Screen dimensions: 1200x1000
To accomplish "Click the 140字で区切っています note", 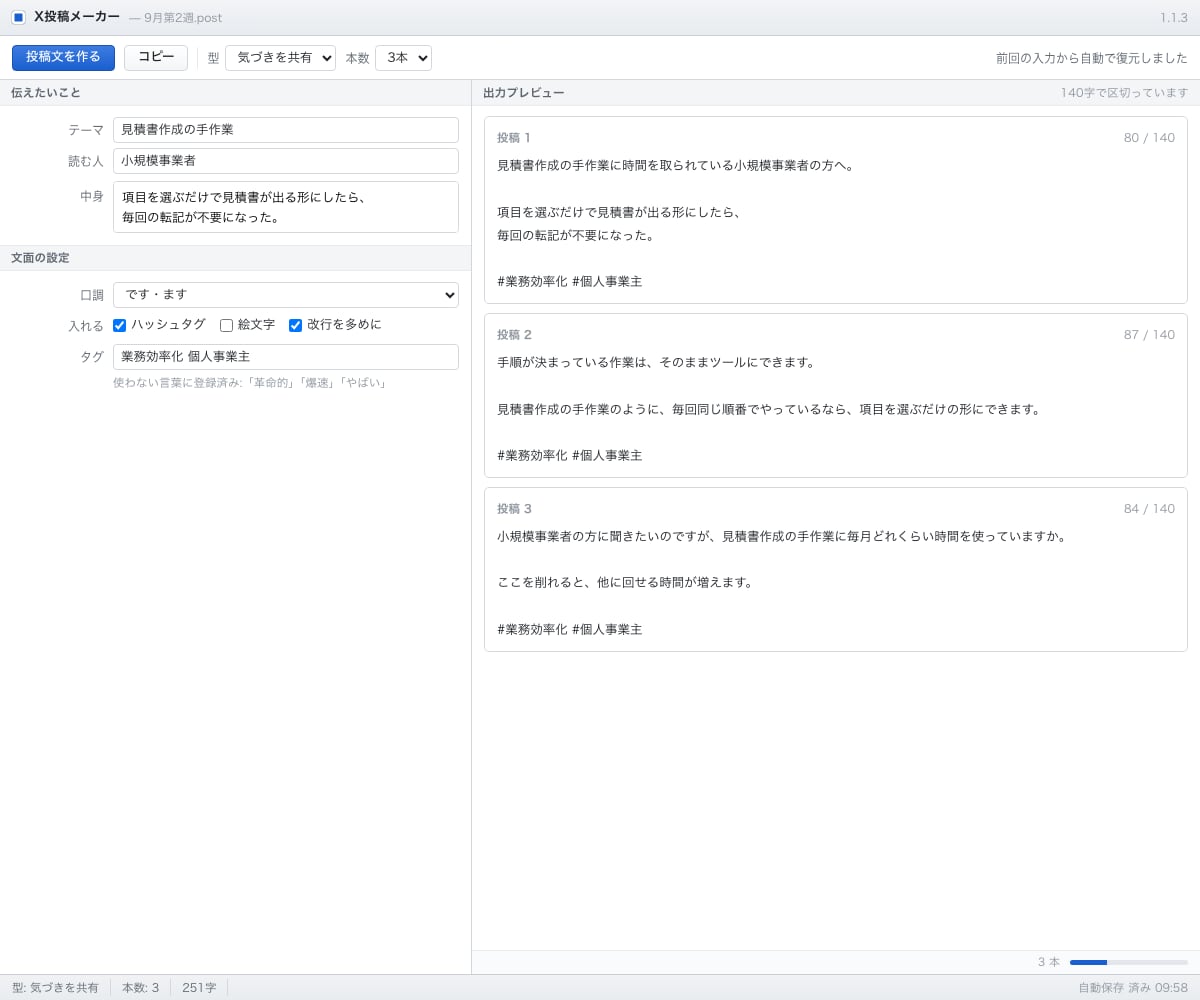I will [1124, 93].
